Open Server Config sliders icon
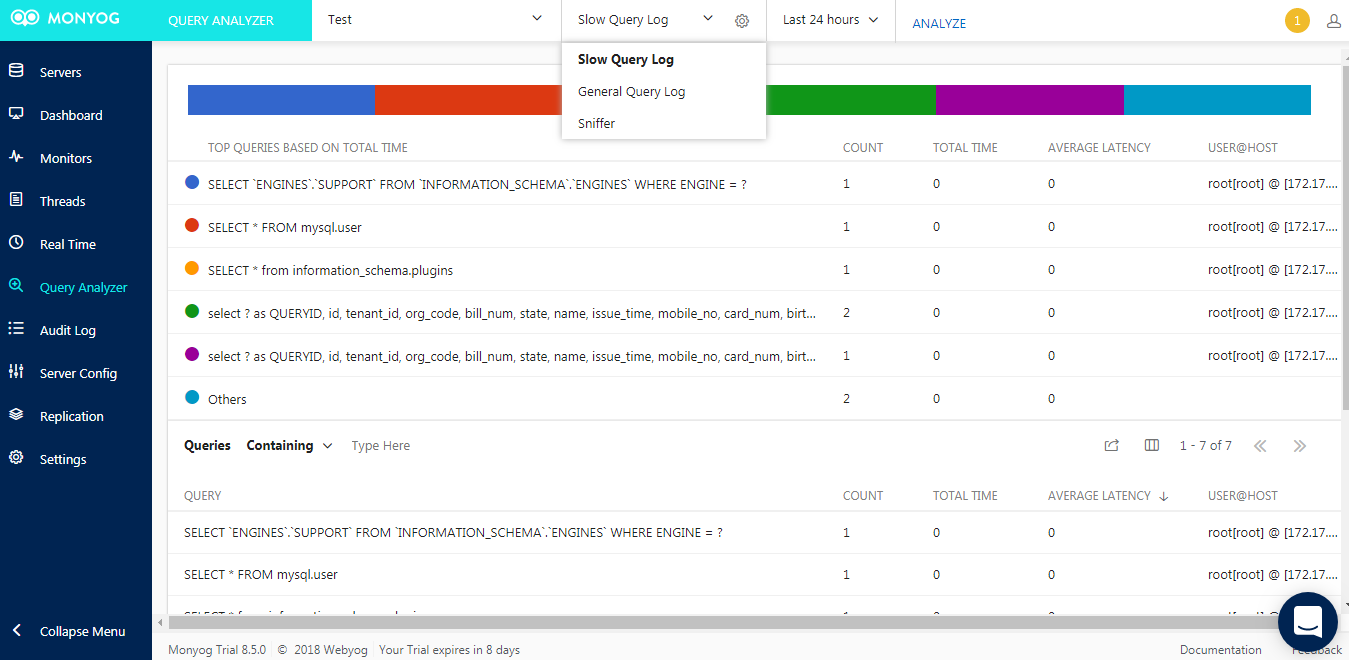The width and height of the screenshot is (1349, 660). click(x=16, y=372)
